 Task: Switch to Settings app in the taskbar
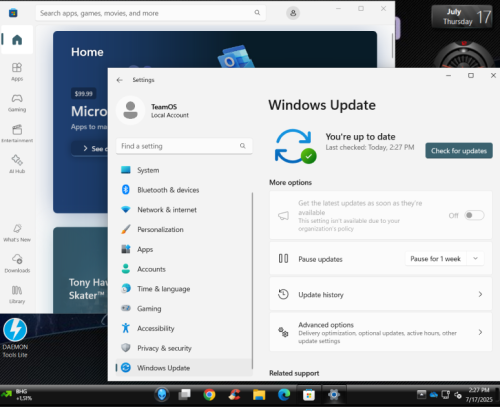point(334,395)
